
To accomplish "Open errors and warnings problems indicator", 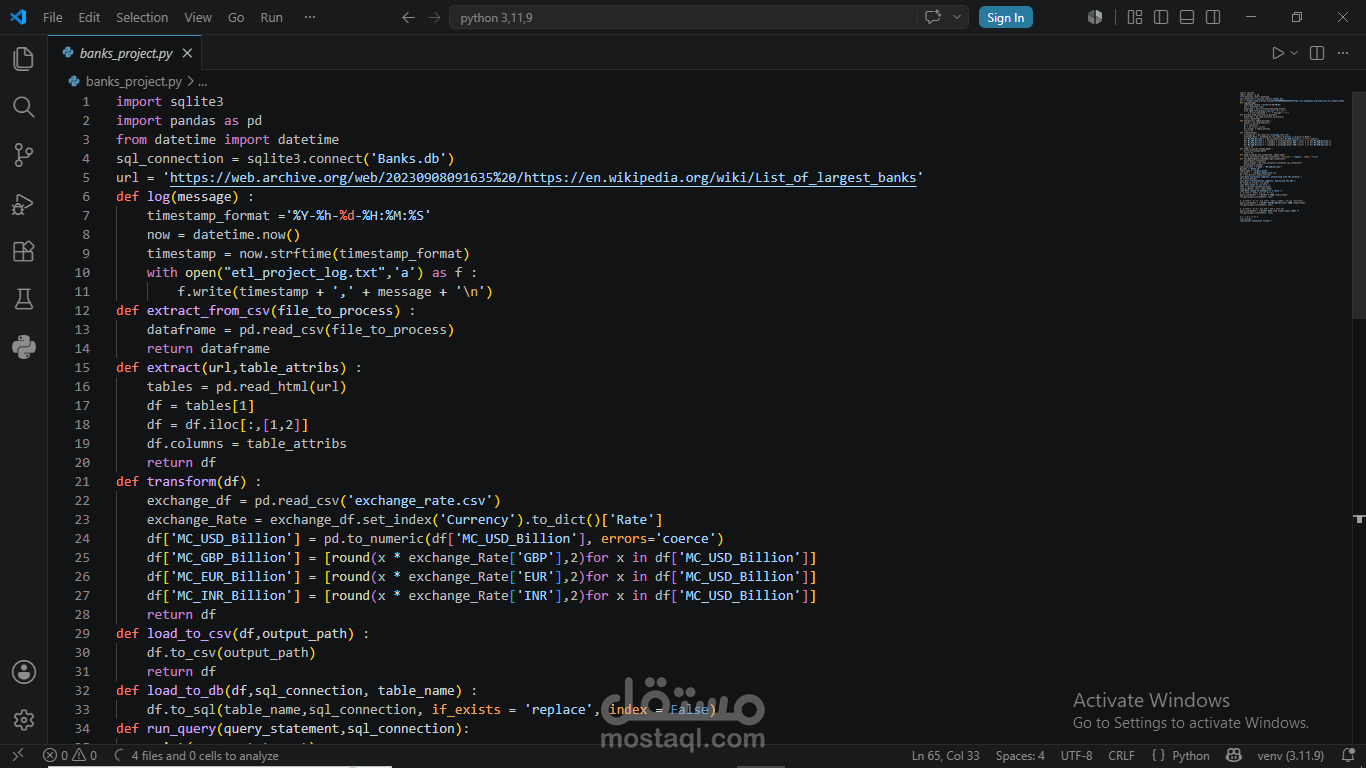I will point(70,756).
